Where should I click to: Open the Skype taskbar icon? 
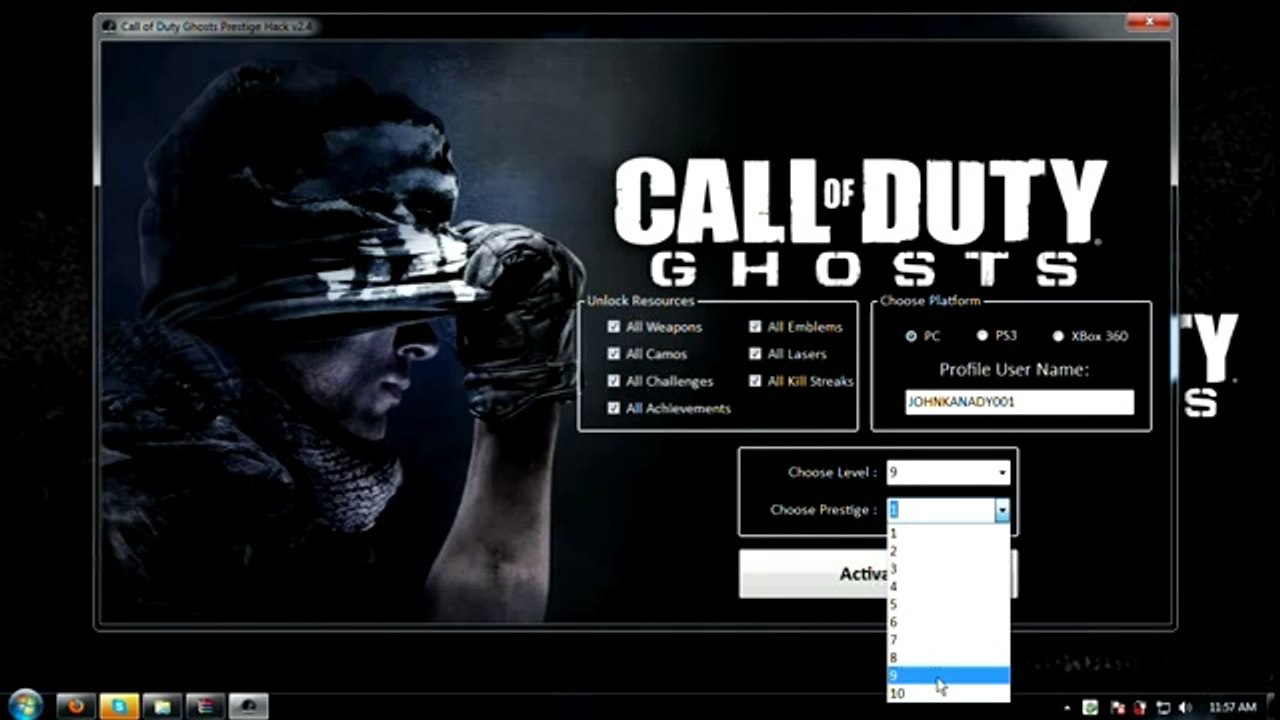click(119, 706)
